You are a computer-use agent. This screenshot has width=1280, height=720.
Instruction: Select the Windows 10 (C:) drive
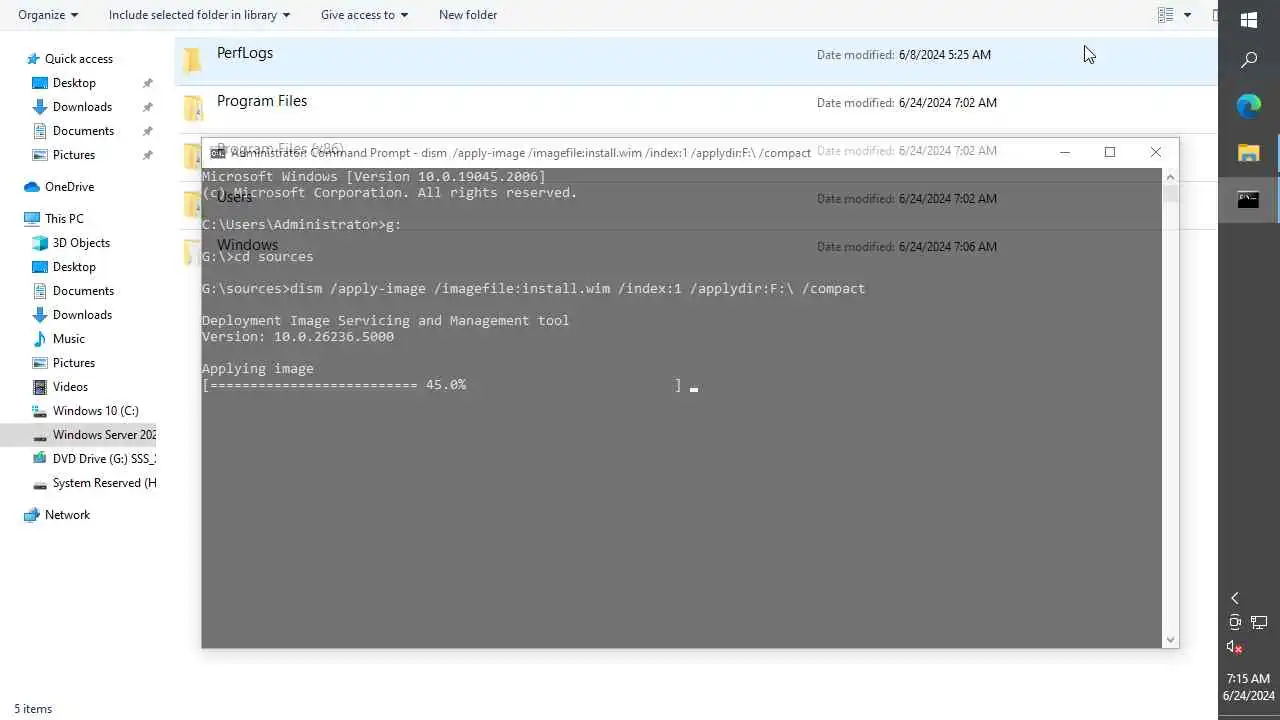[x=96, y=411]
